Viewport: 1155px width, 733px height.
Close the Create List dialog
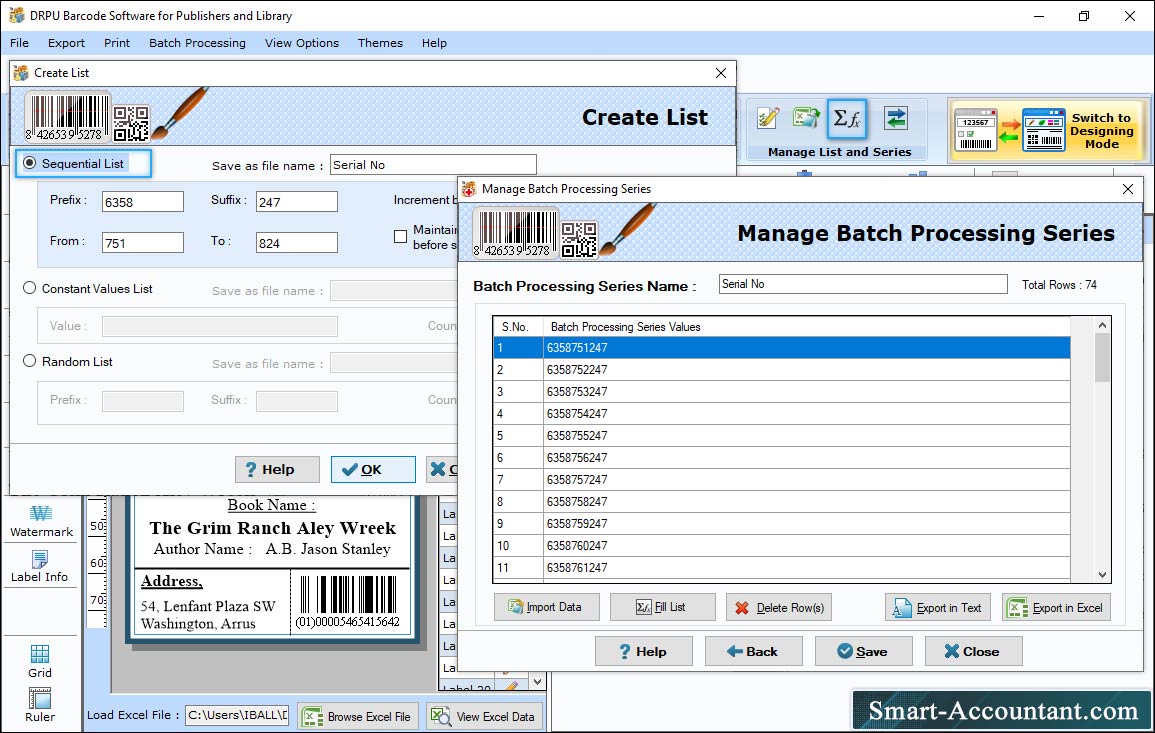click(x=720, y=73)
